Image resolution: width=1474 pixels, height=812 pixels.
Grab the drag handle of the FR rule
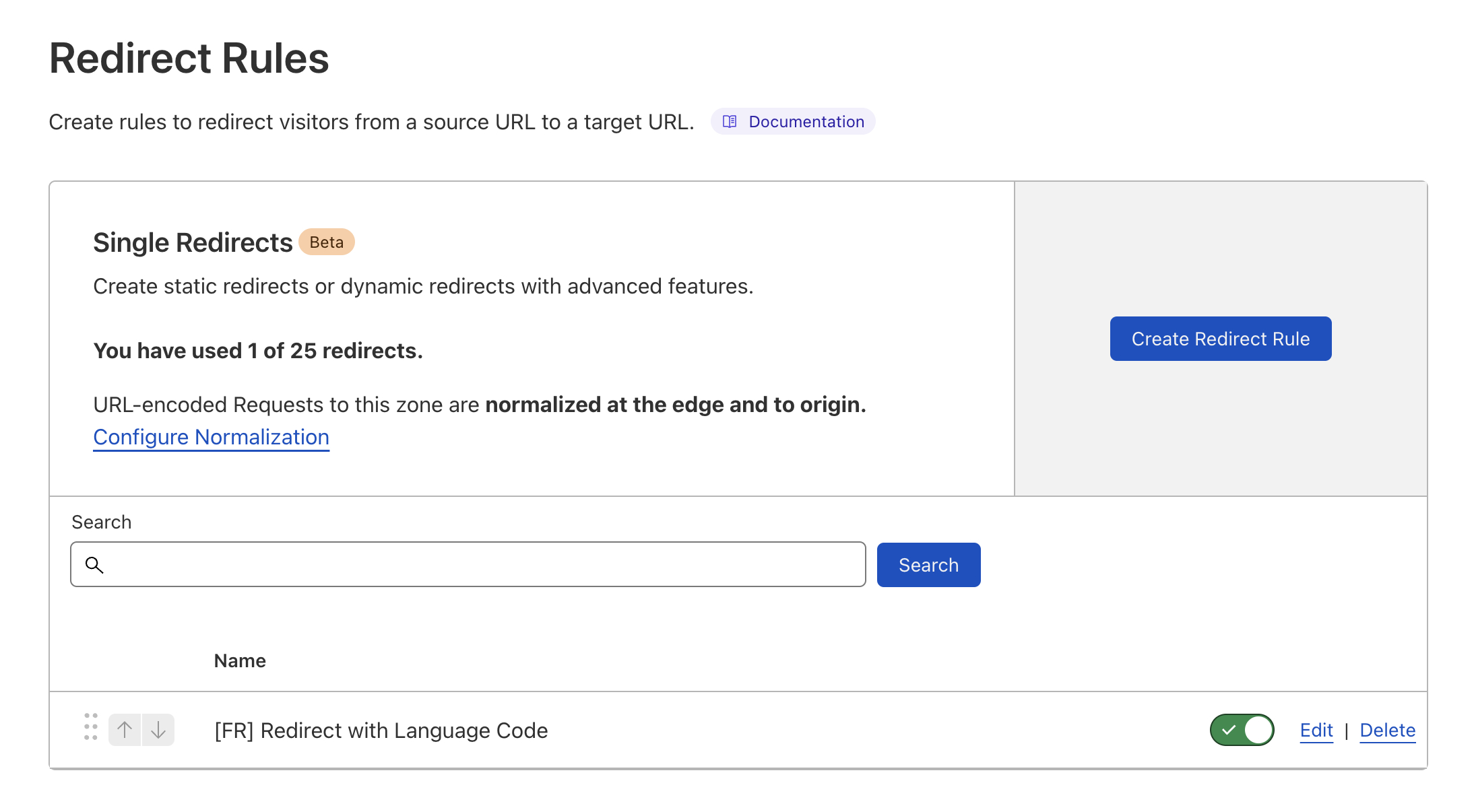coord(91,727)
